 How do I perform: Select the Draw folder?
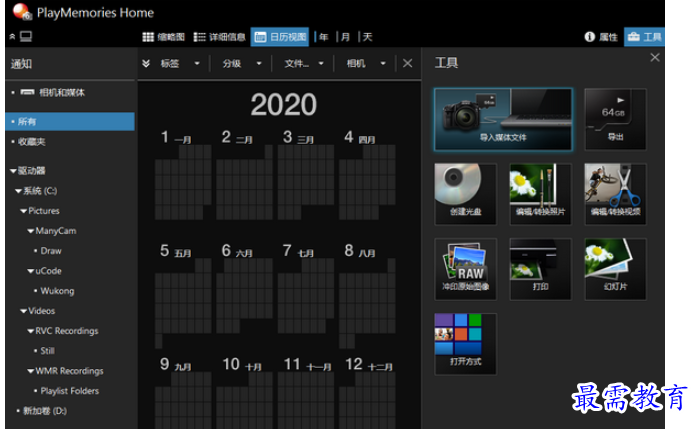[51, 251]
